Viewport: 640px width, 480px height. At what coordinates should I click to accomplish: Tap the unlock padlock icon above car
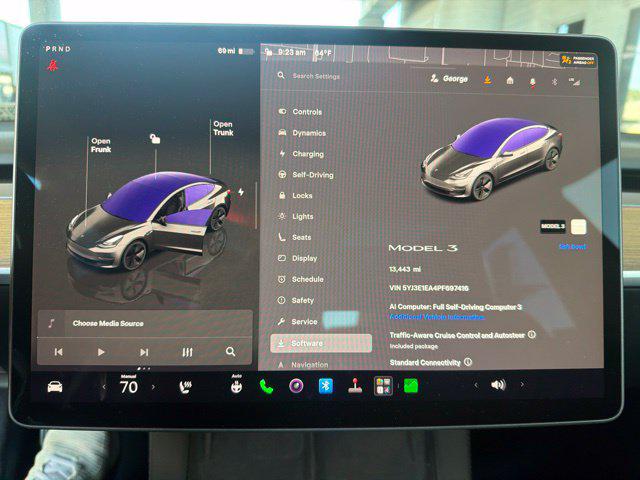pyautogui.click(x=155, y=139)
